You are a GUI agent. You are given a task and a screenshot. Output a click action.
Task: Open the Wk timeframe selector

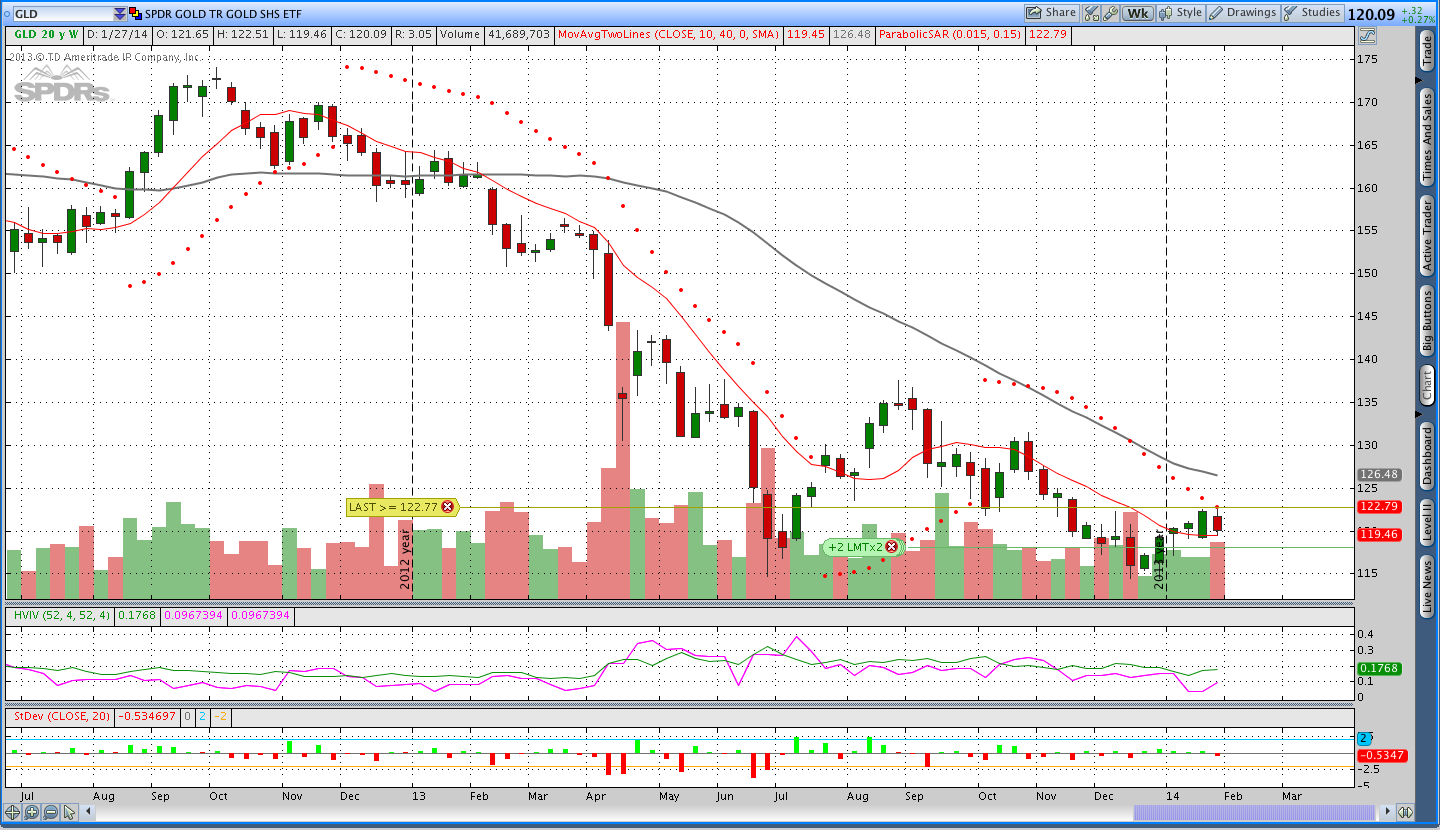1137,13
